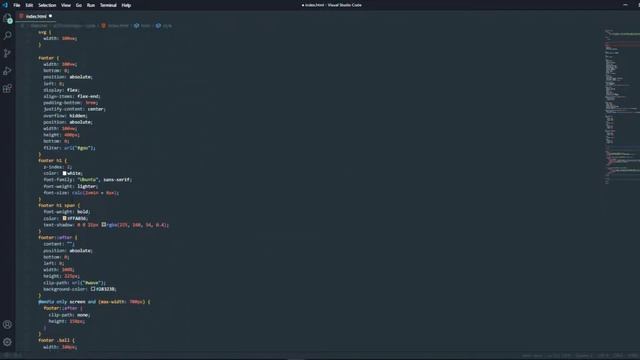Screen dimensions: 640x360
Task: Click the style symbol icon in breadcrumb
Action: click(158, 25)
